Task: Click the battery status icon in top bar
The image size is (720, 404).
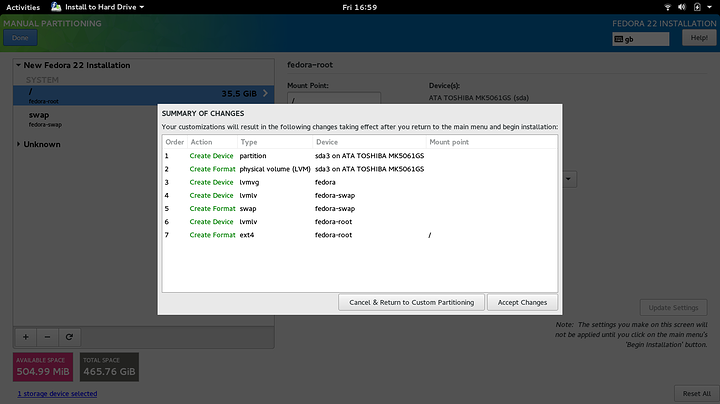Action: [697, 7]
